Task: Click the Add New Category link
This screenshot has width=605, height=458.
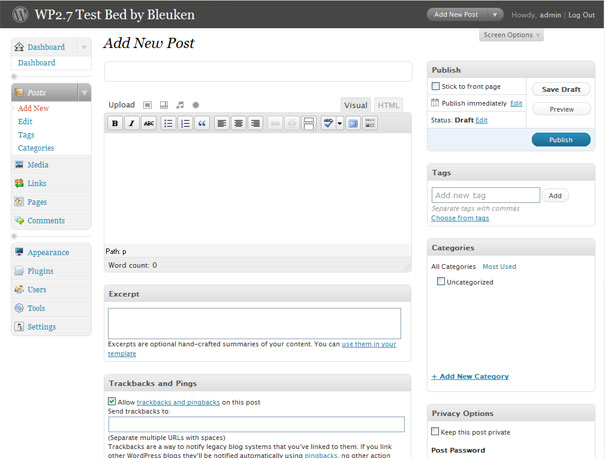Action: [x=470, y=376]
